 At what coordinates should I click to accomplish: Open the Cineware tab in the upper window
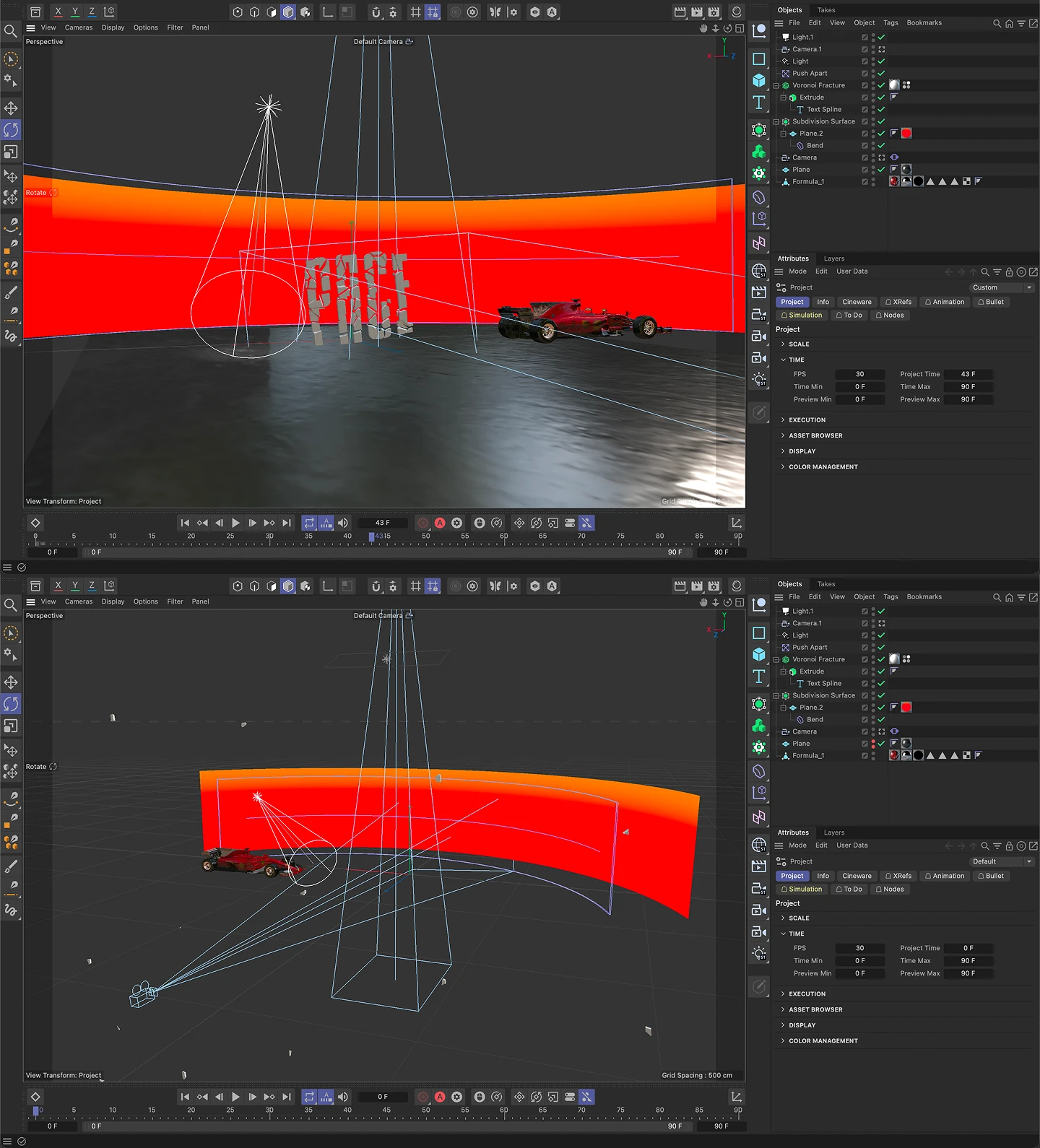click(x=857, y=302)
